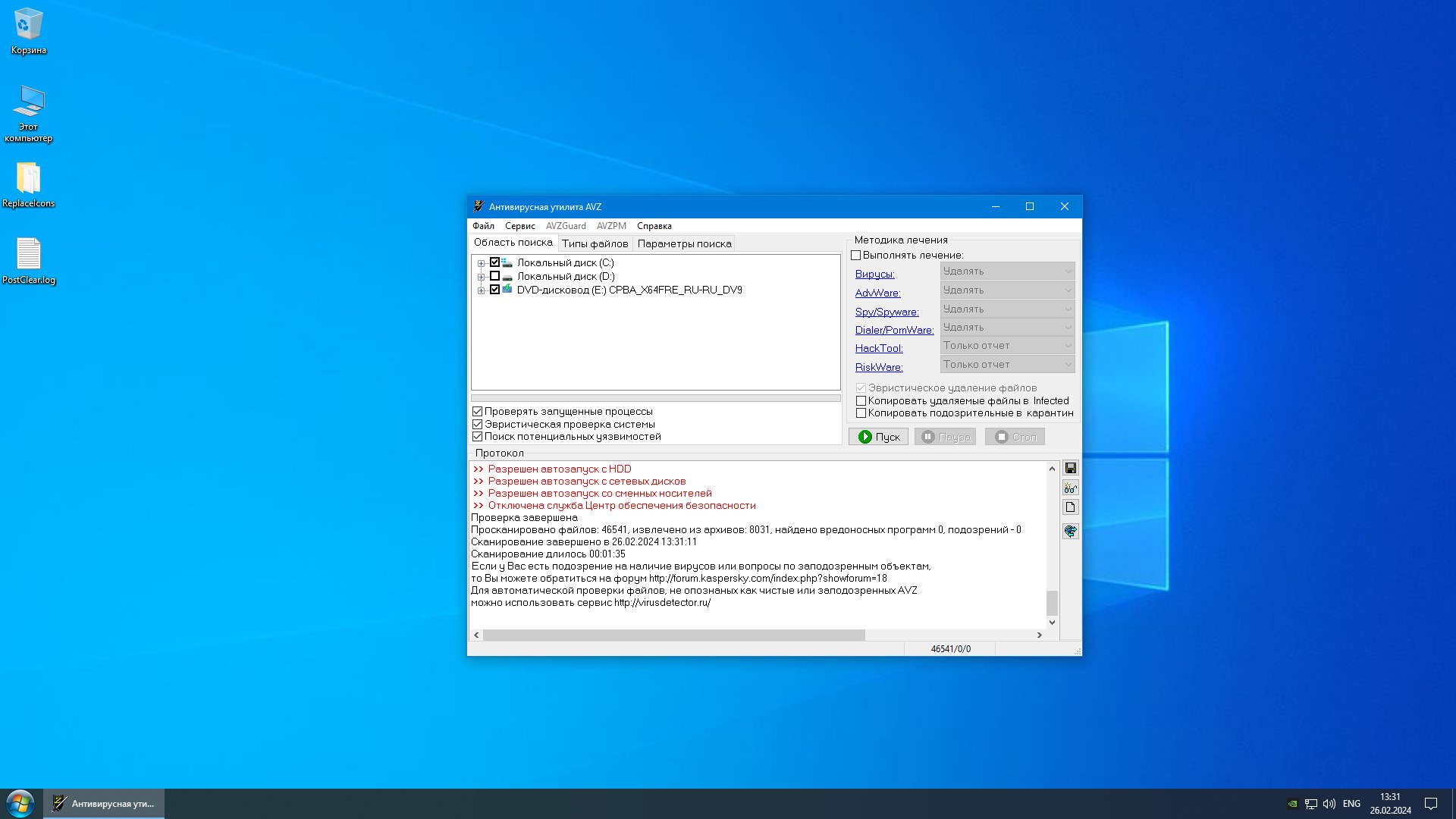
Task: Click the save protocol floppy disk icon
Action: click(x=1070, y=468)
